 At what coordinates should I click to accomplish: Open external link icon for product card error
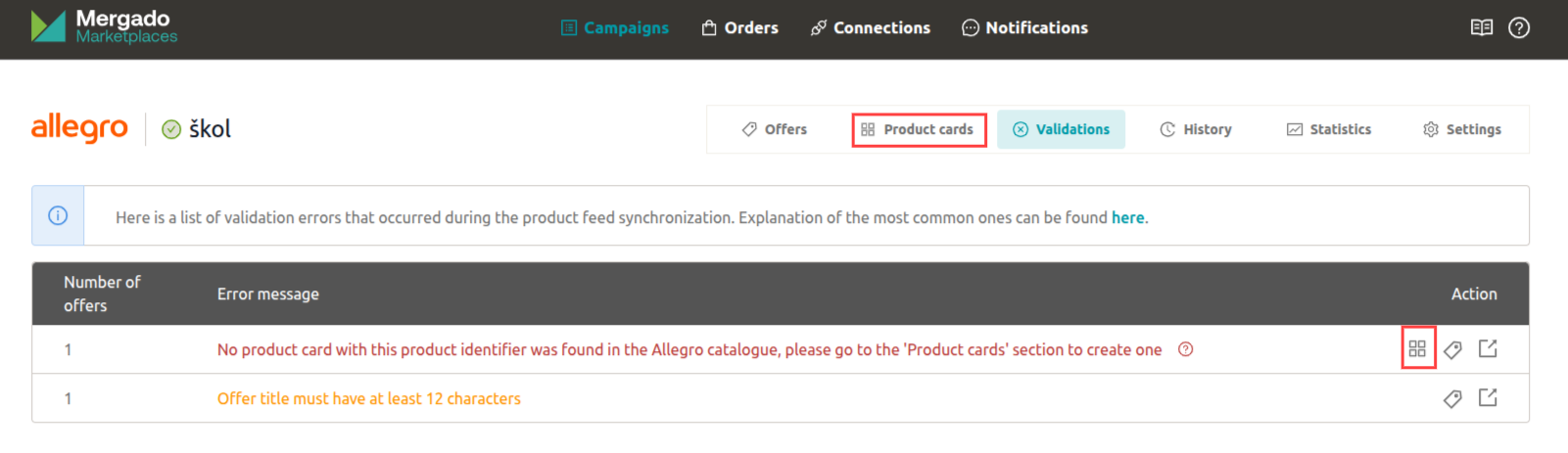click(x=1488, y=348)
